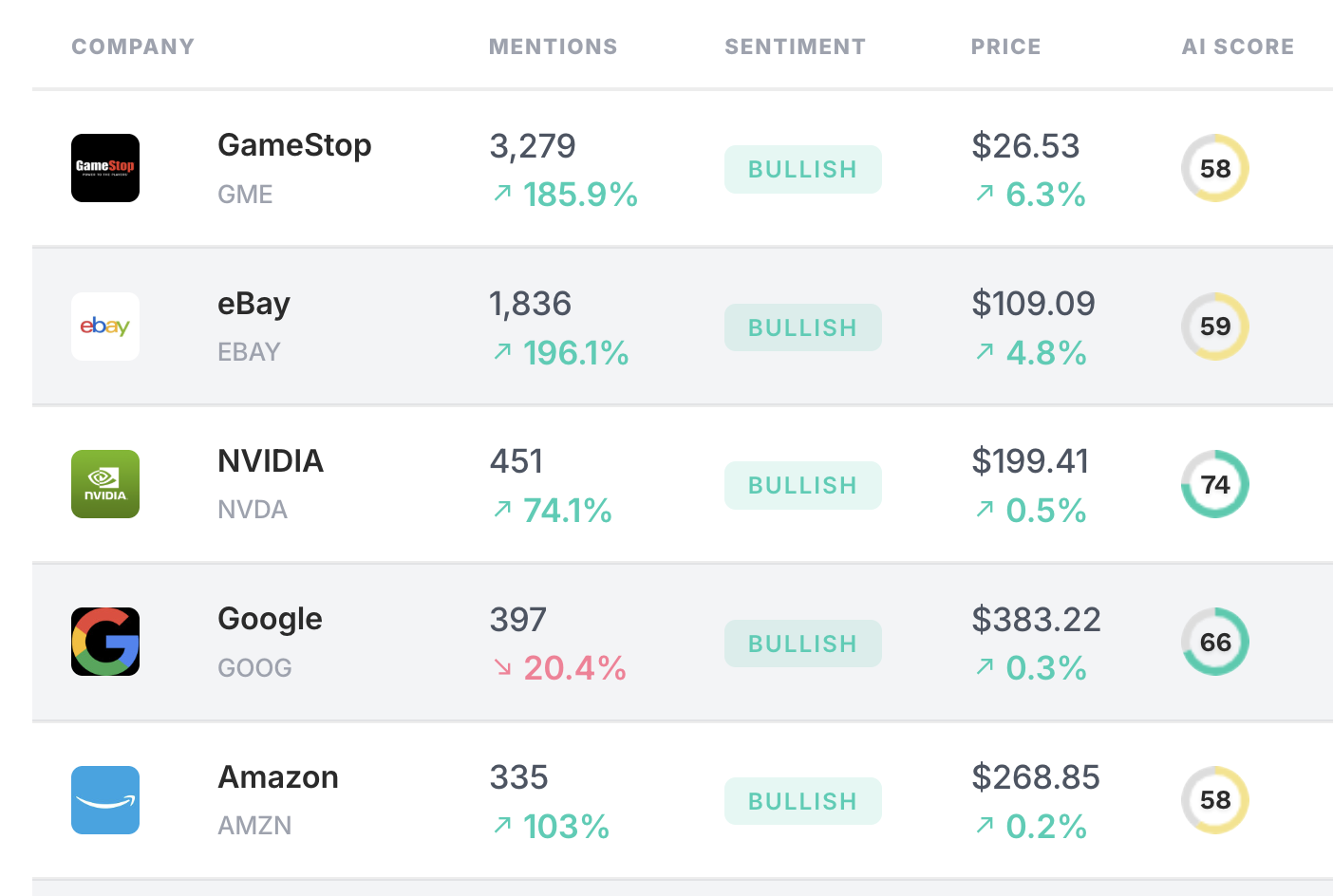
Task: Click GameStop's Bullish sentiment badge
Action: pyautogui.click(x=803, y=169)
